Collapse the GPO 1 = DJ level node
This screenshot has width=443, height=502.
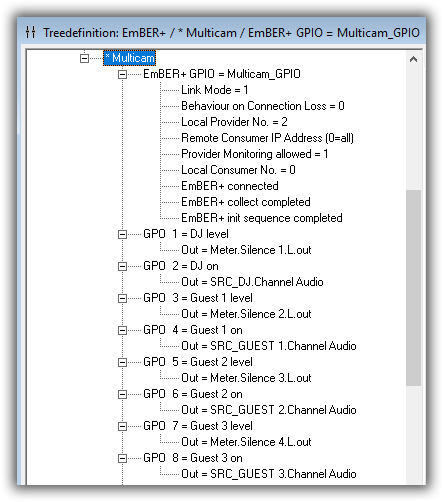[122, 234]
